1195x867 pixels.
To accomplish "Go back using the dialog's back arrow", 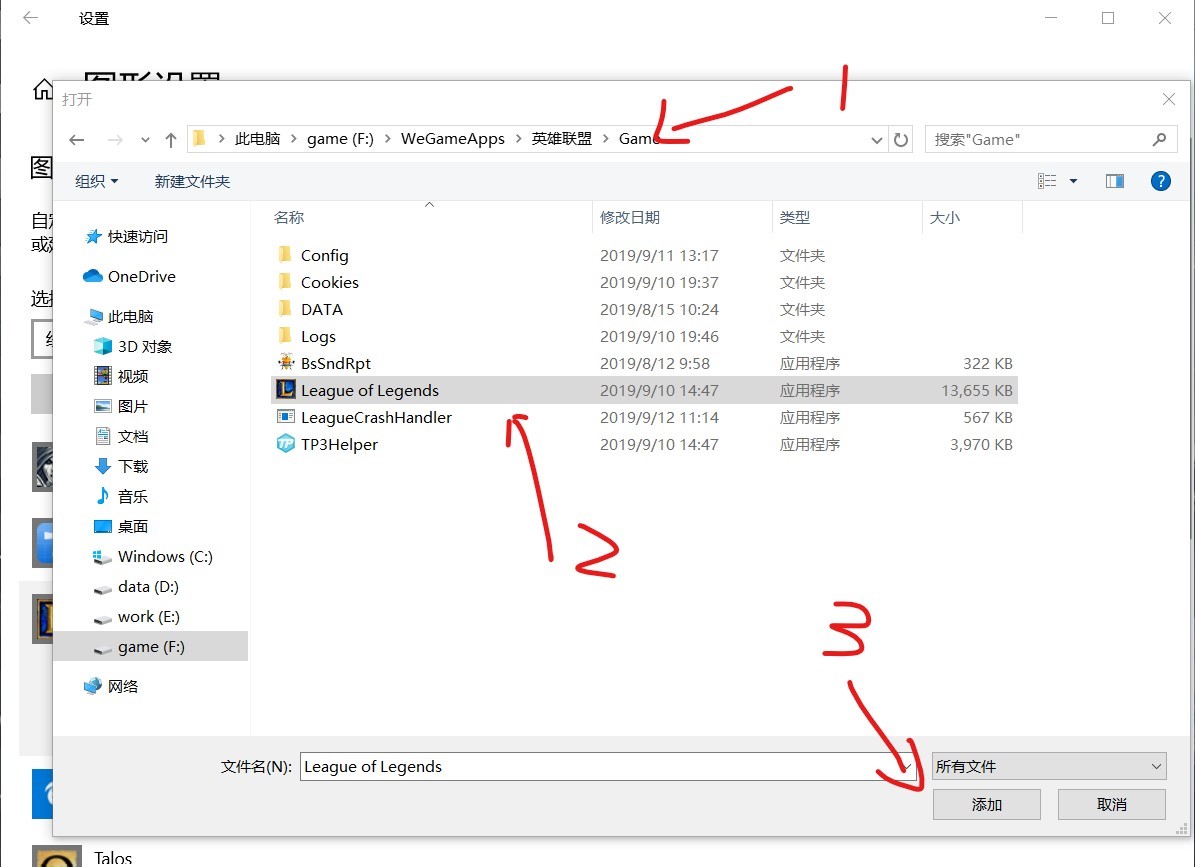I will [76, 139].
